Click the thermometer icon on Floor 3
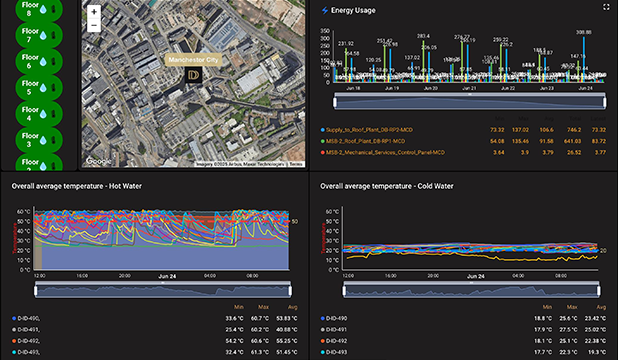The width and height of the screenshot is (618, 360). (x=54, y=140)
